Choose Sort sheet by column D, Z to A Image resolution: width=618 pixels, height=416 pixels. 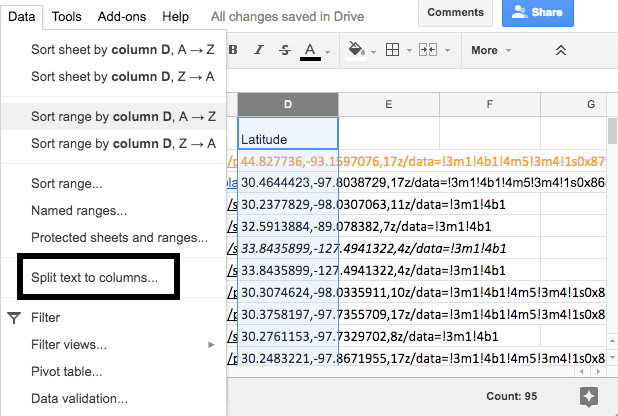click(x=114, y=76)
